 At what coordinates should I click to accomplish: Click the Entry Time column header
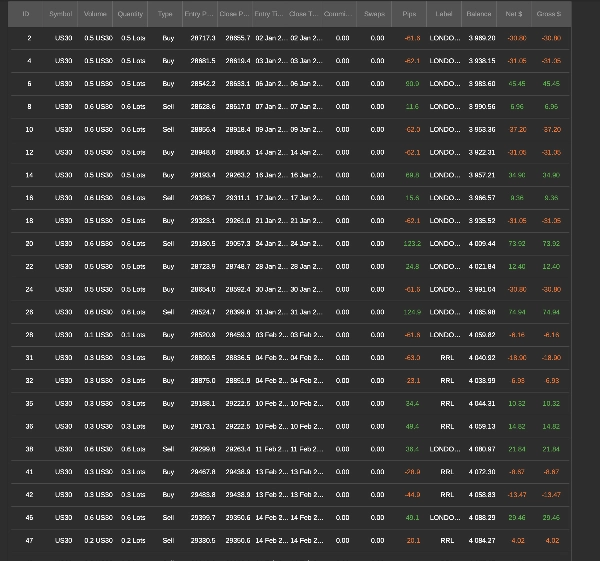click(269, 14)
